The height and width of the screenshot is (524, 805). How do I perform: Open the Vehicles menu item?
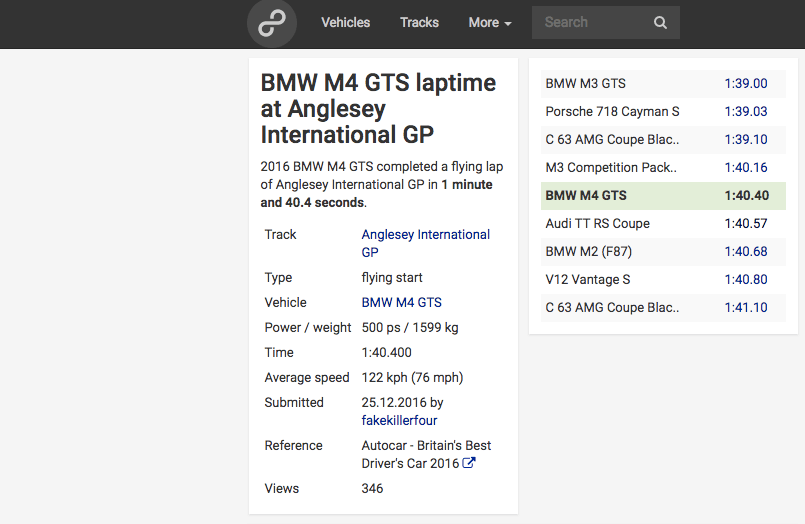pos(346,23)
